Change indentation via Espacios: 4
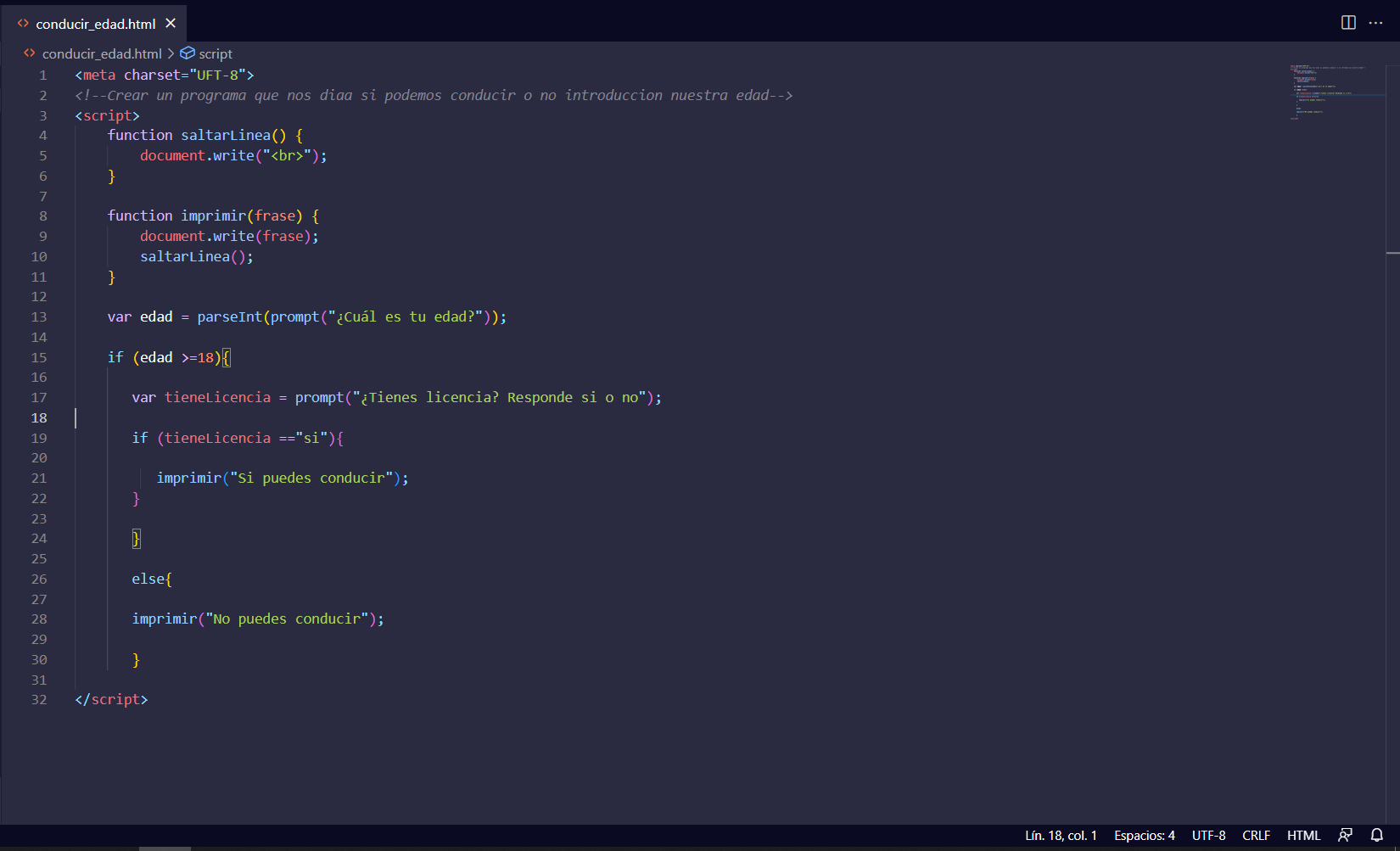The height and width of the screenshot is (851, 1400). (x=1144, y=836)
